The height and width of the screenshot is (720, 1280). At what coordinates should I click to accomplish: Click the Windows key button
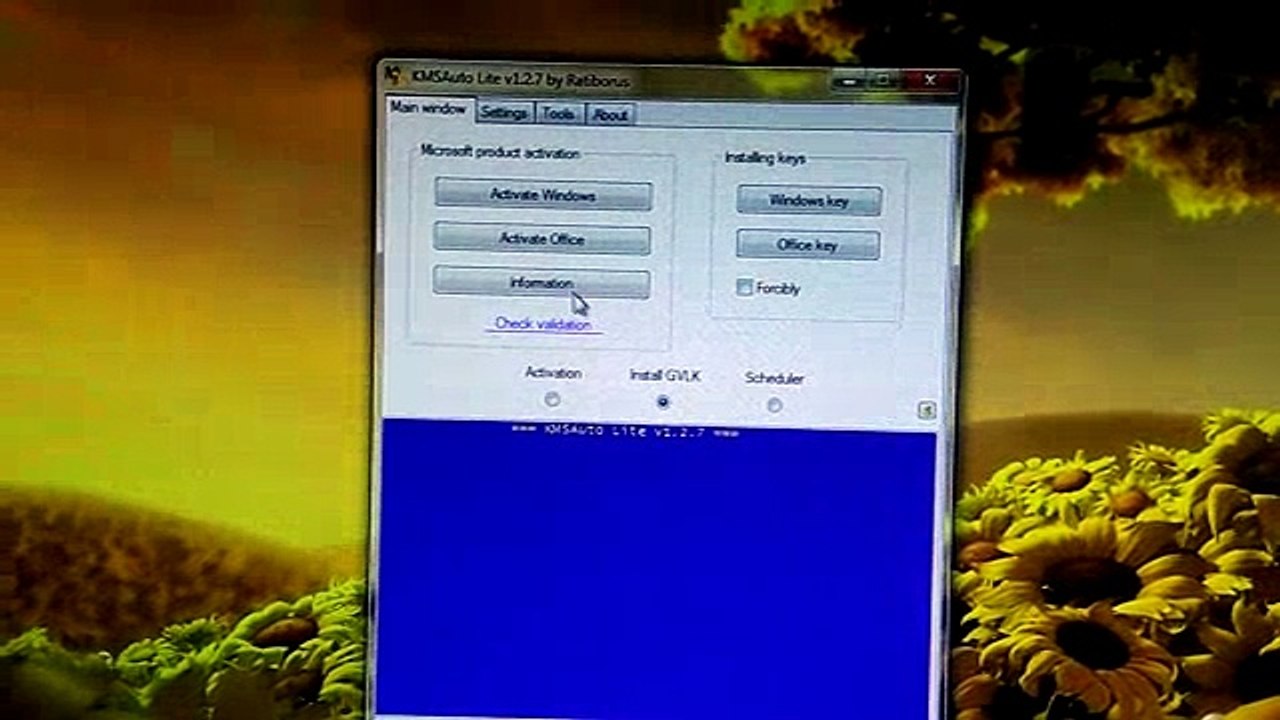(x=809, y=200)
